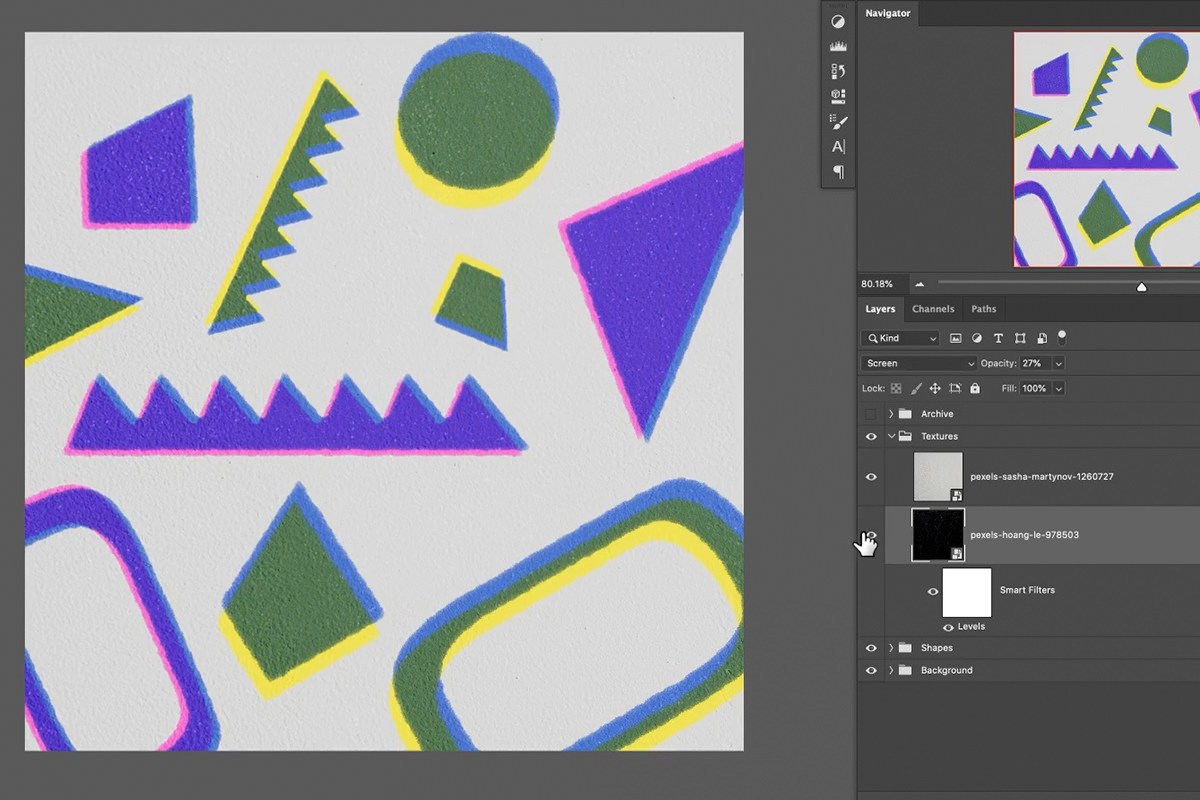
Task: Lock transparent pixels icon
Action: pyautogui.click(x=896, y=388)
